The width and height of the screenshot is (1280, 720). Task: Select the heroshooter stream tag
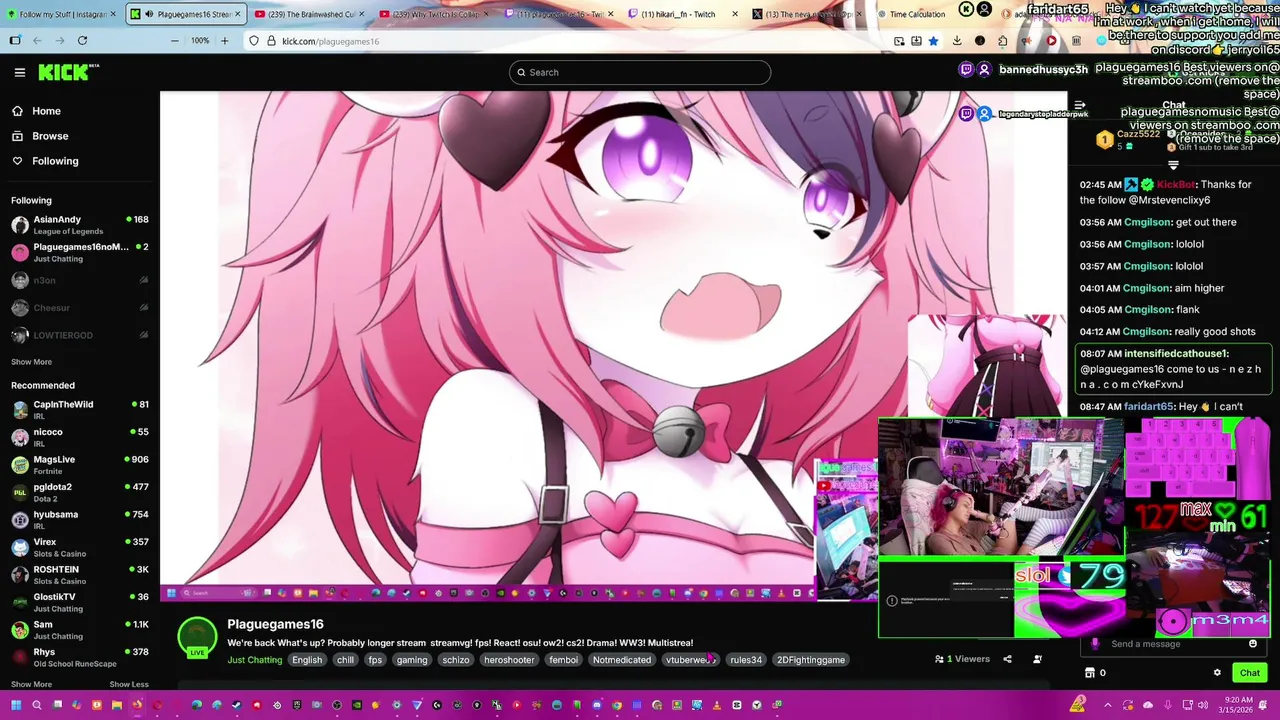[509, 660]
